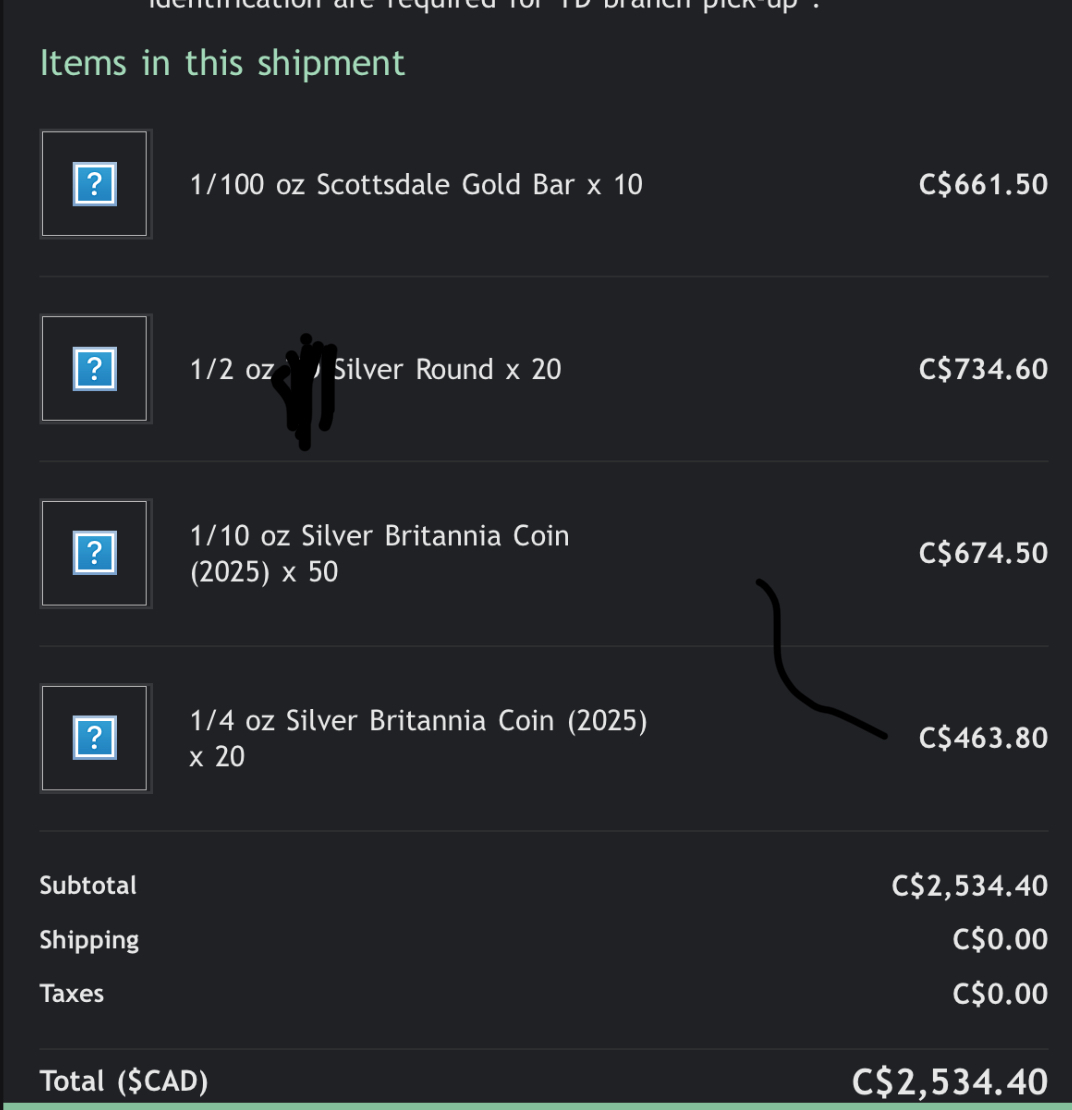Open the 1/10 oz Britannia Coin thumbnail

tap(95, 554)
